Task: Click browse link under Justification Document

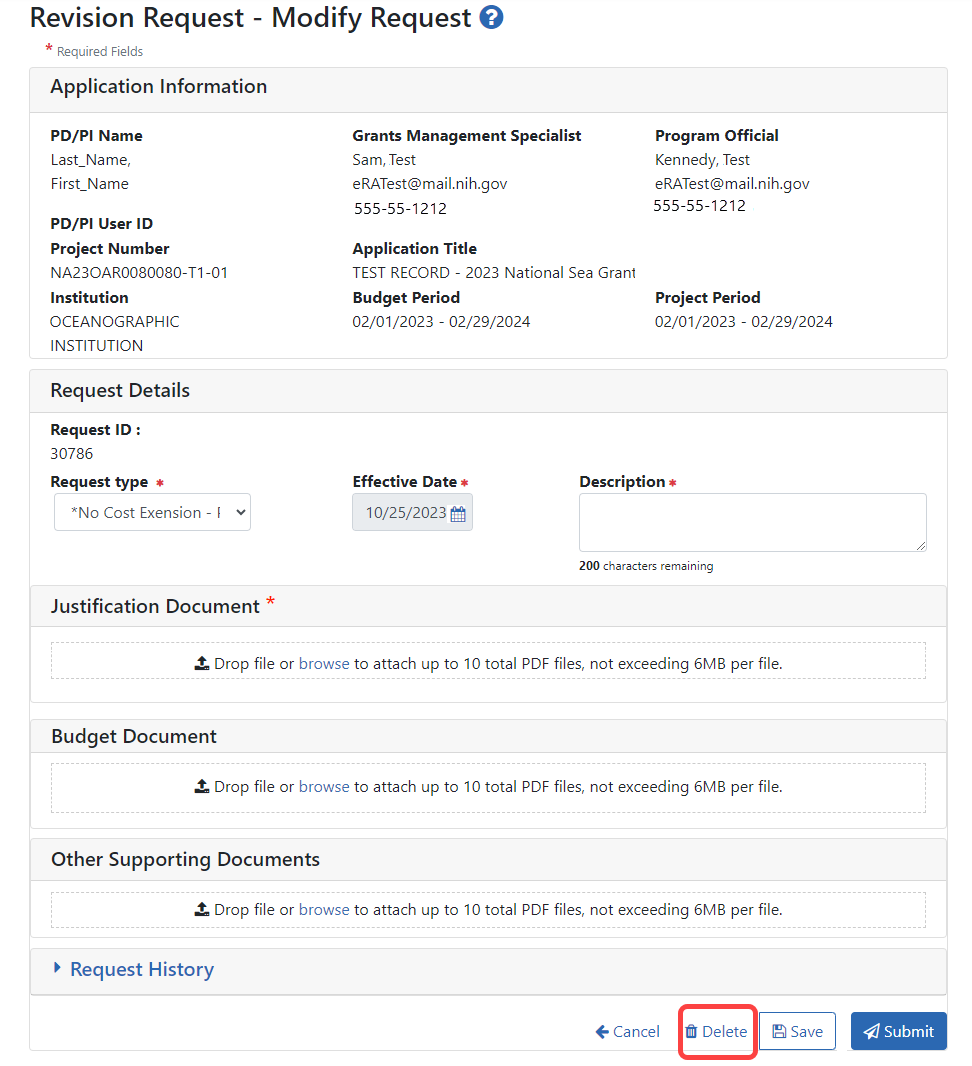Action: (x=324, y=664)
